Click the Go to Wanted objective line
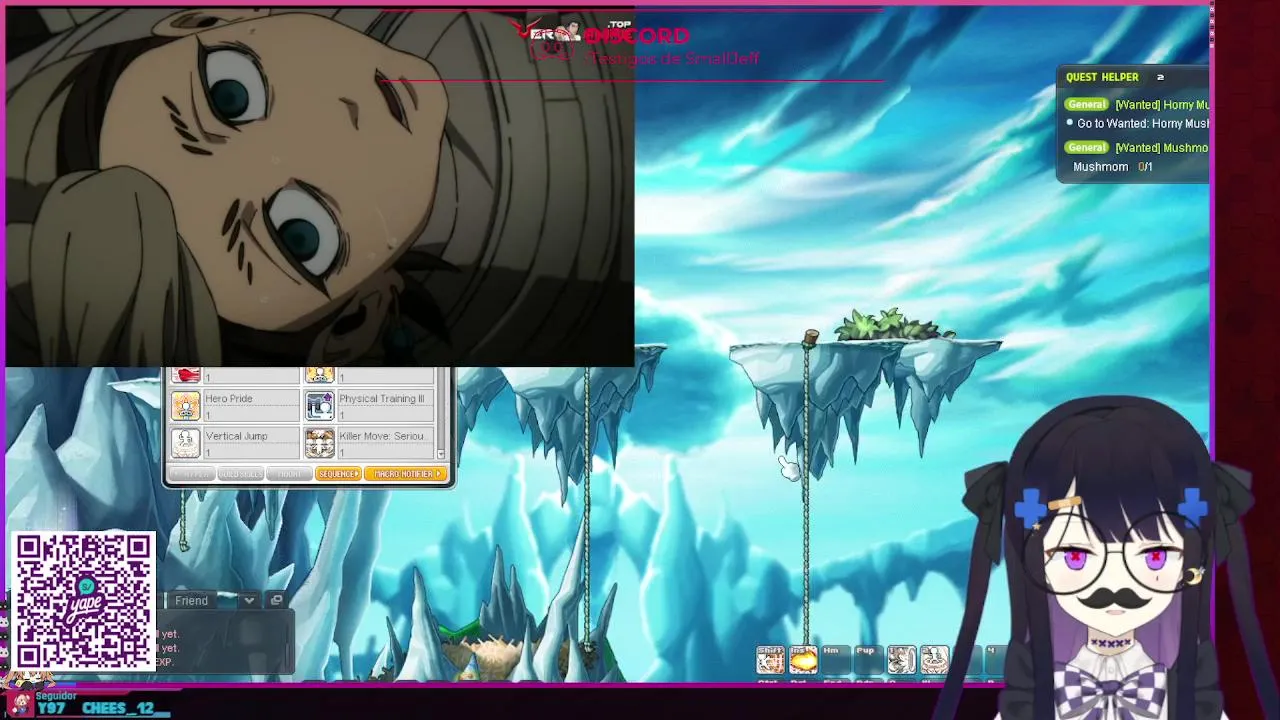Screen dimensions: 1280x720 (x=1143, y=124)
